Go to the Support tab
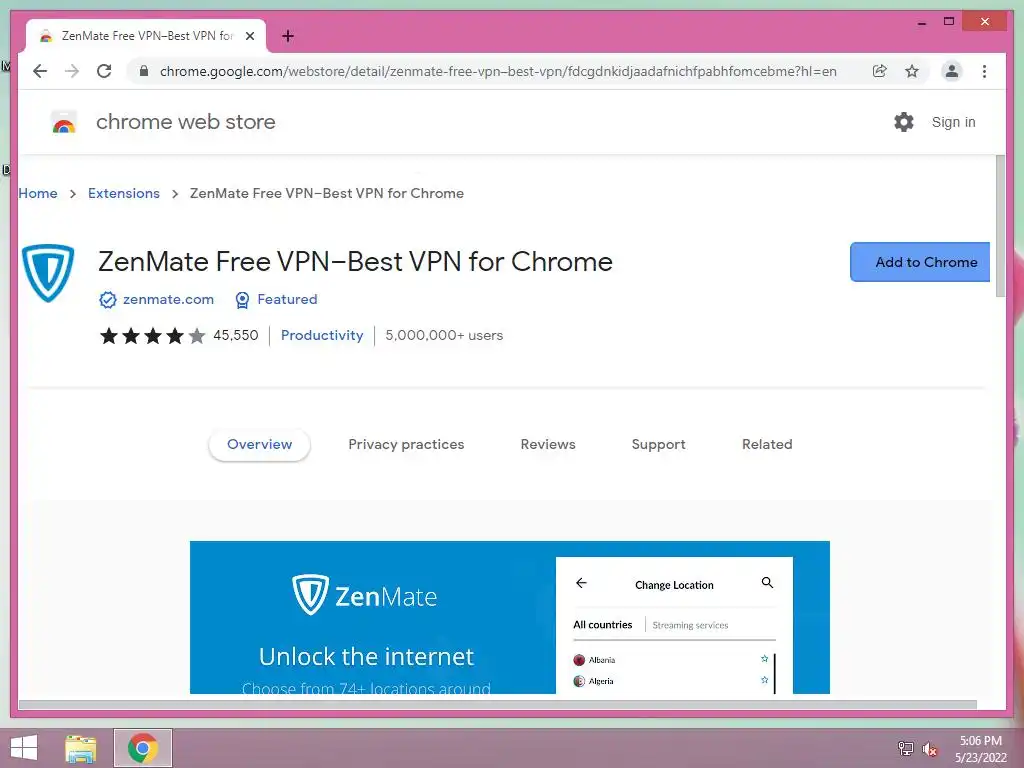 [658, 445]
